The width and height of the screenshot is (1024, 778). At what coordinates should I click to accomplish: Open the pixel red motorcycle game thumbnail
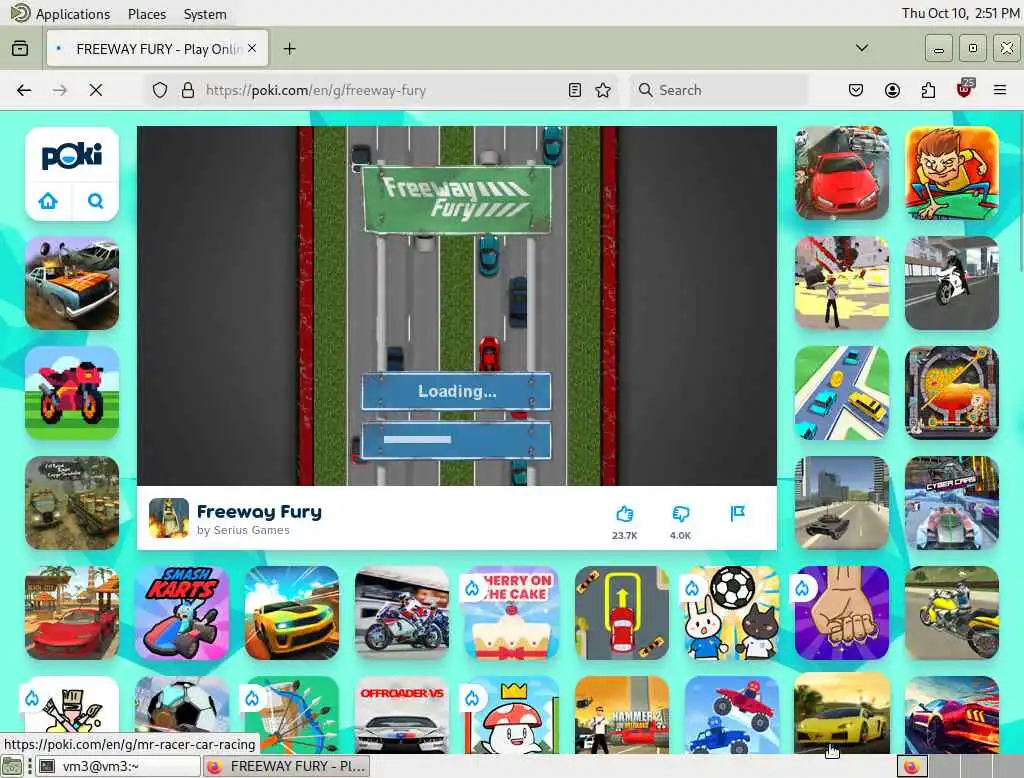tap(72, 393)
